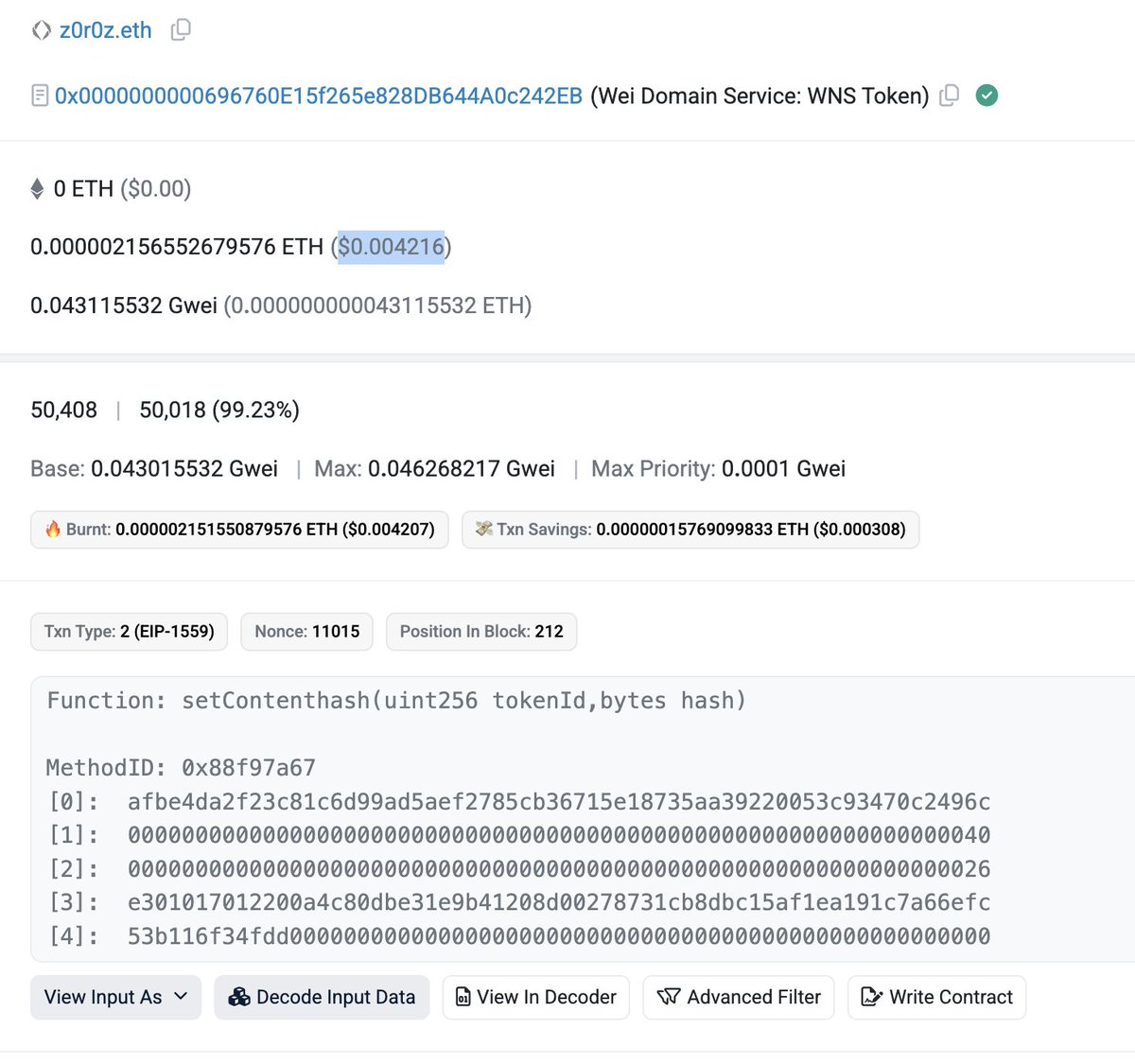This screenshot has height=1064, width=1135.
Task: Click the Nonce 11015 badge
Action: click(307, 632)
